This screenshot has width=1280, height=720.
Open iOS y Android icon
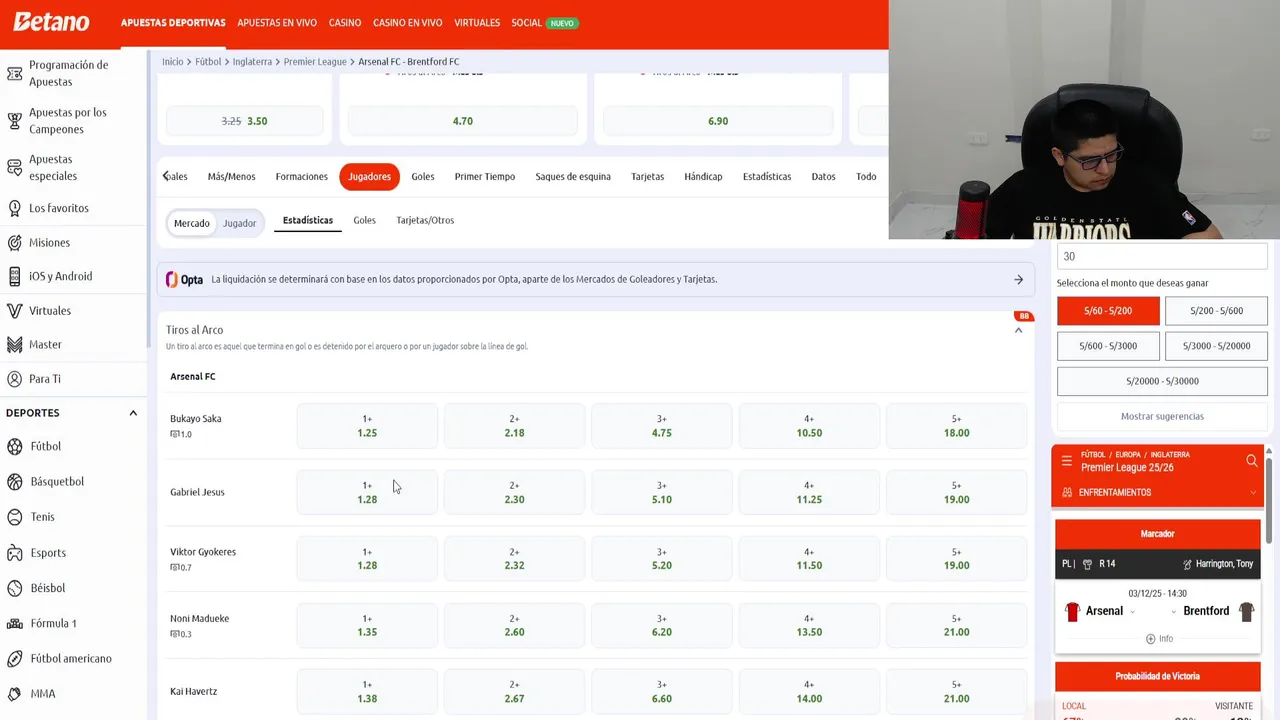14,276
